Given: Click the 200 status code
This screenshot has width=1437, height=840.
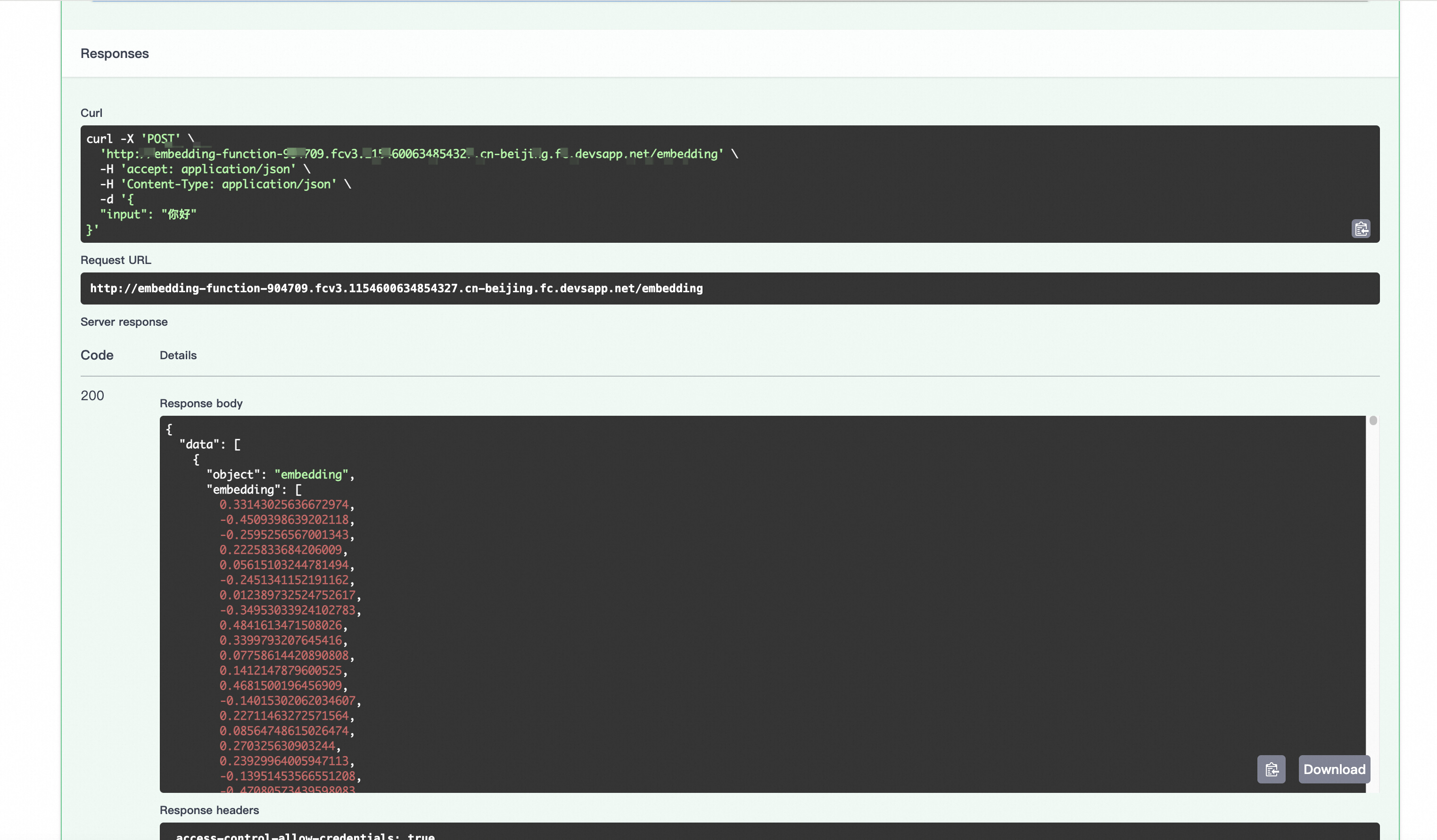Looking at the screenshot, I should (92, 396).
